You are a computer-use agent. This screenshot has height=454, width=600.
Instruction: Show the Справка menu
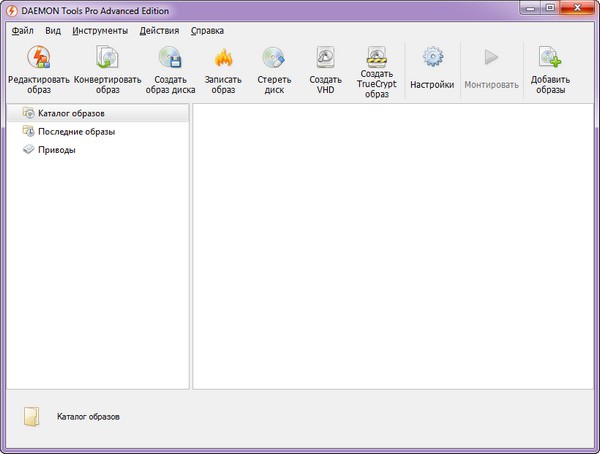pos(207,31)
